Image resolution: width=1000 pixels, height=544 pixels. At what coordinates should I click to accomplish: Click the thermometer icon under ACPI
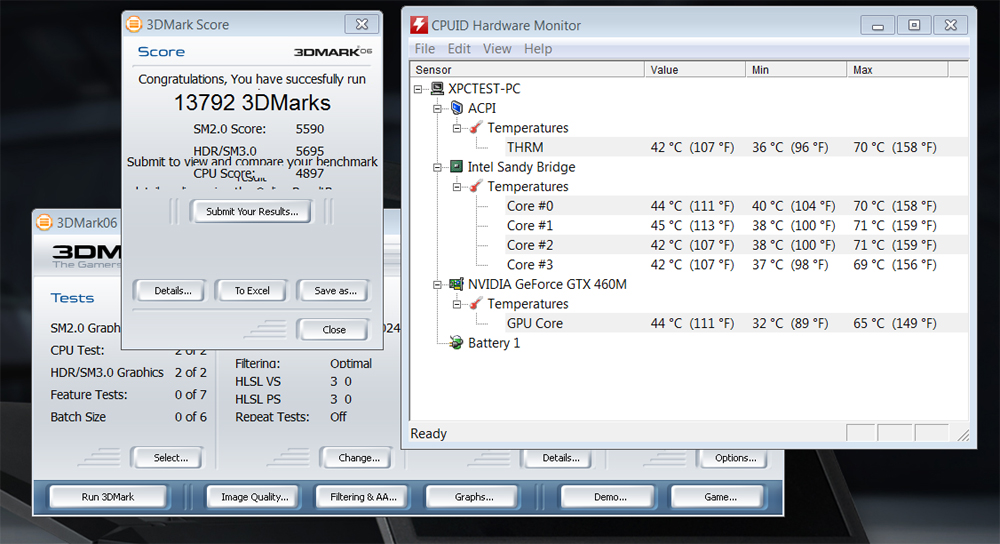coord(476,128)
